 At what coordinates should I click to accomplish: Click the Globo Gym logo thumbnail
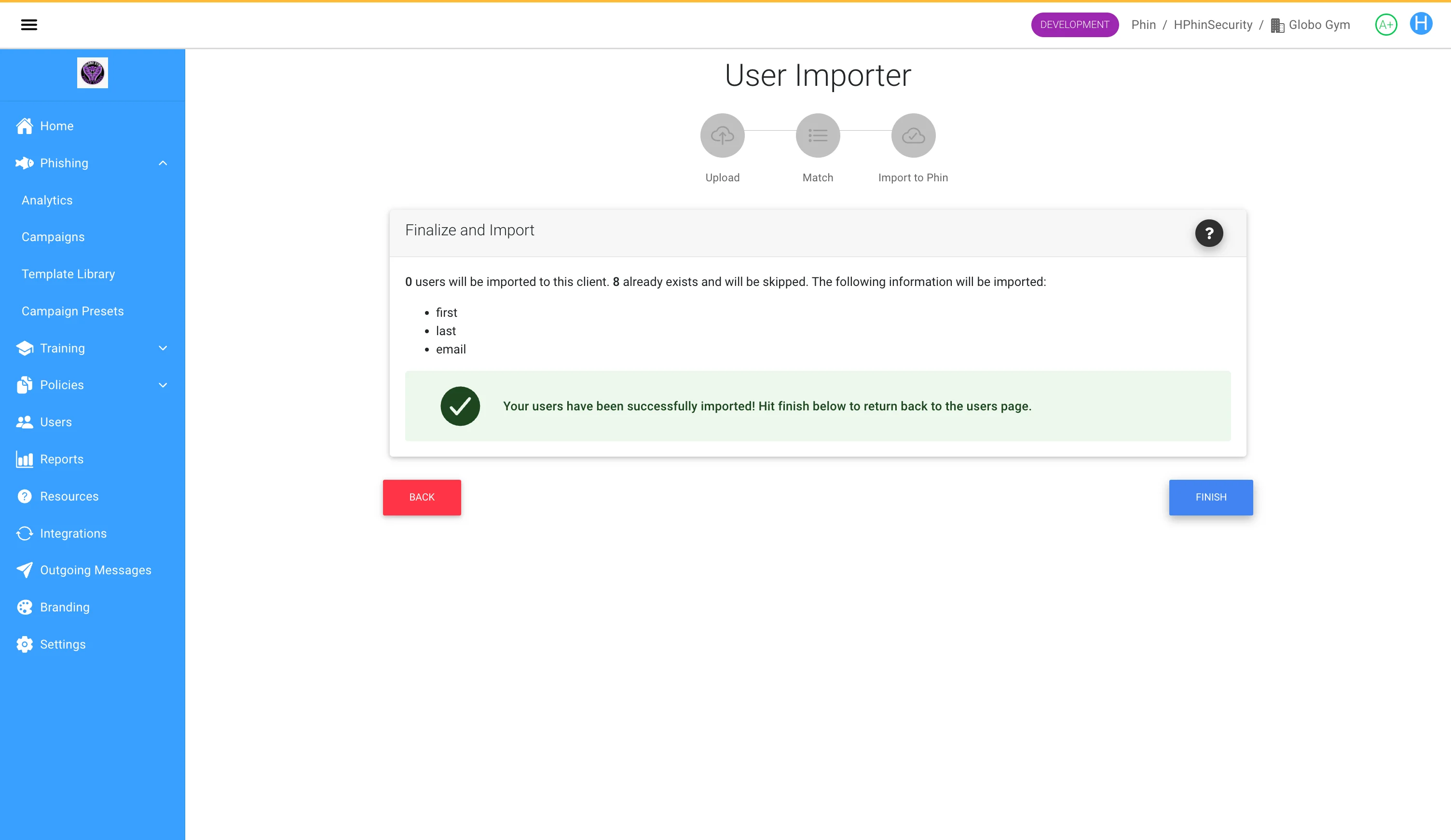click(93, 73)
